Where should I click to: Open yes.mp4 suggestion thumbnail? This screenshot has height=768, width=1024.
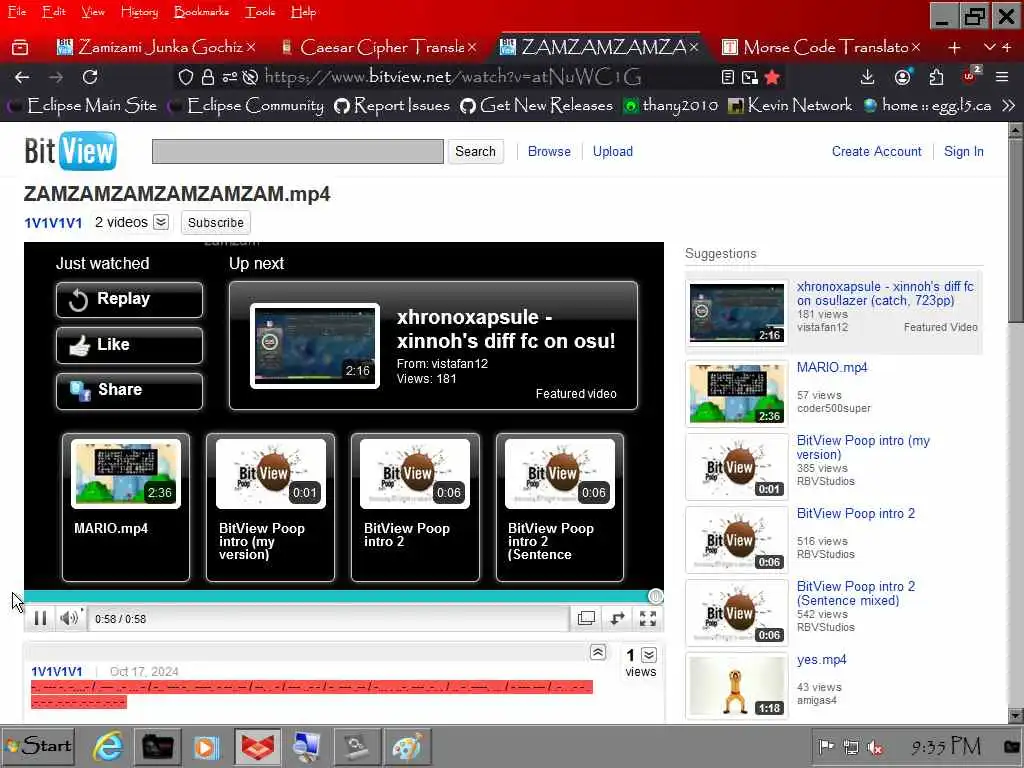coord(737,686)
